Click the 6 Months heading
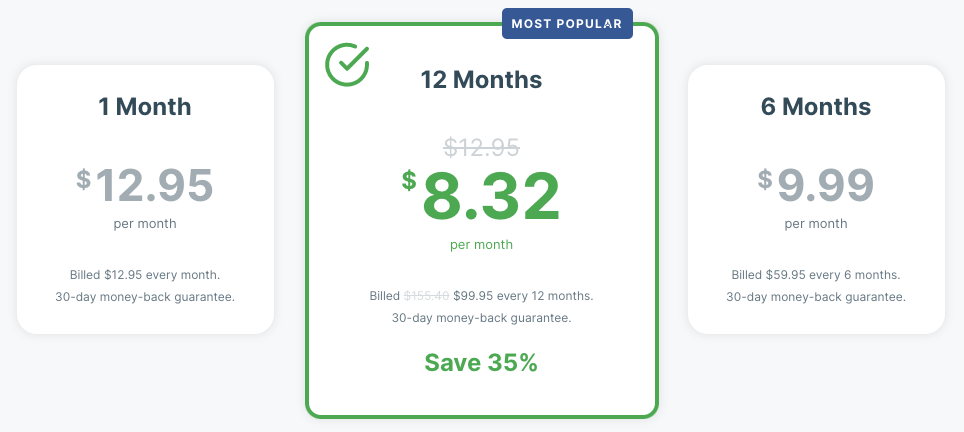 [816, 106]
